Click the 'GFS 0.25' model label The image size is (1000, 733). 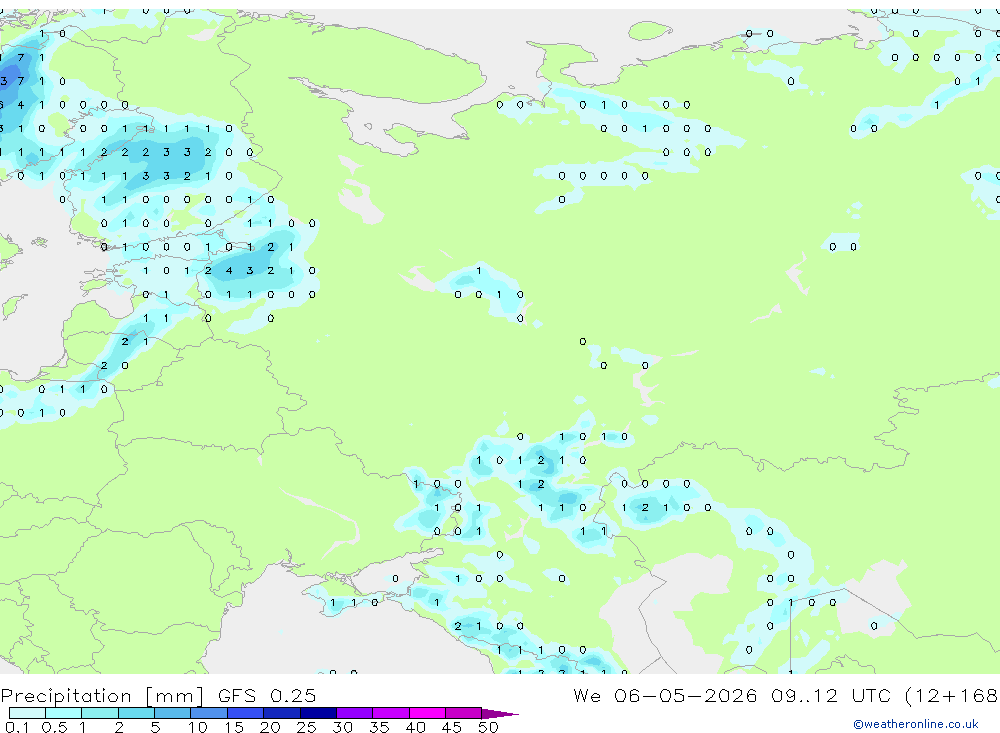pos(267,696)
